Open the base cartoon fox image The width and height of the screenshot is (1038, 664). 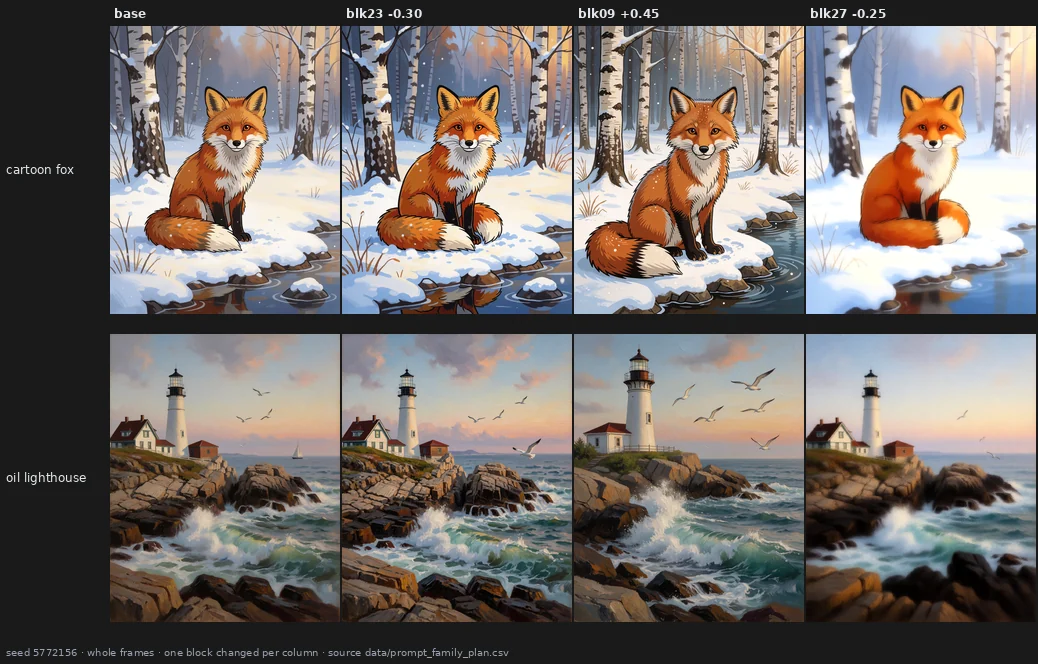click(x=225, y=169)
